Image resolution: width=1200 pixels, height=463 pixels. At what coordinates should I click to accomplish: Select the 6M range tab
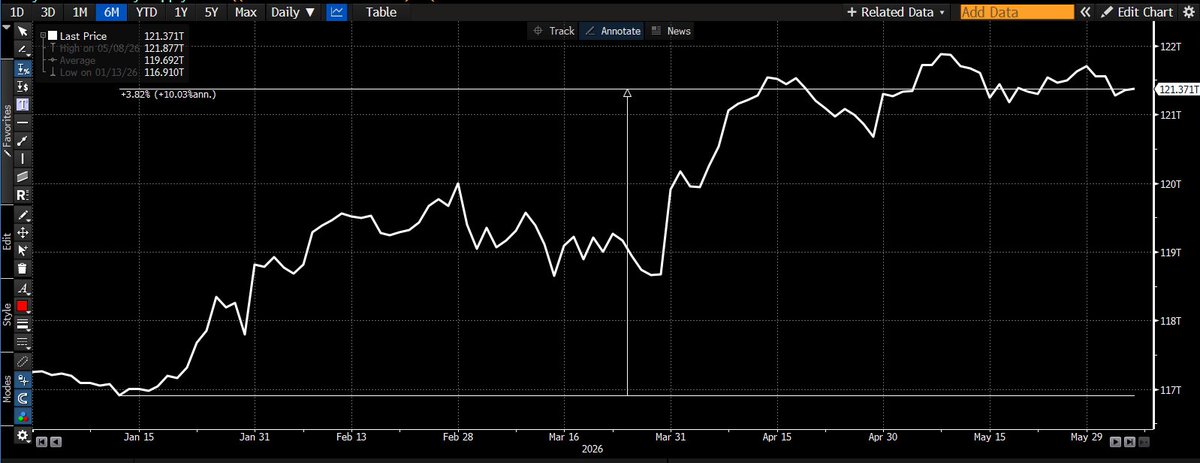tap(111, 12)
